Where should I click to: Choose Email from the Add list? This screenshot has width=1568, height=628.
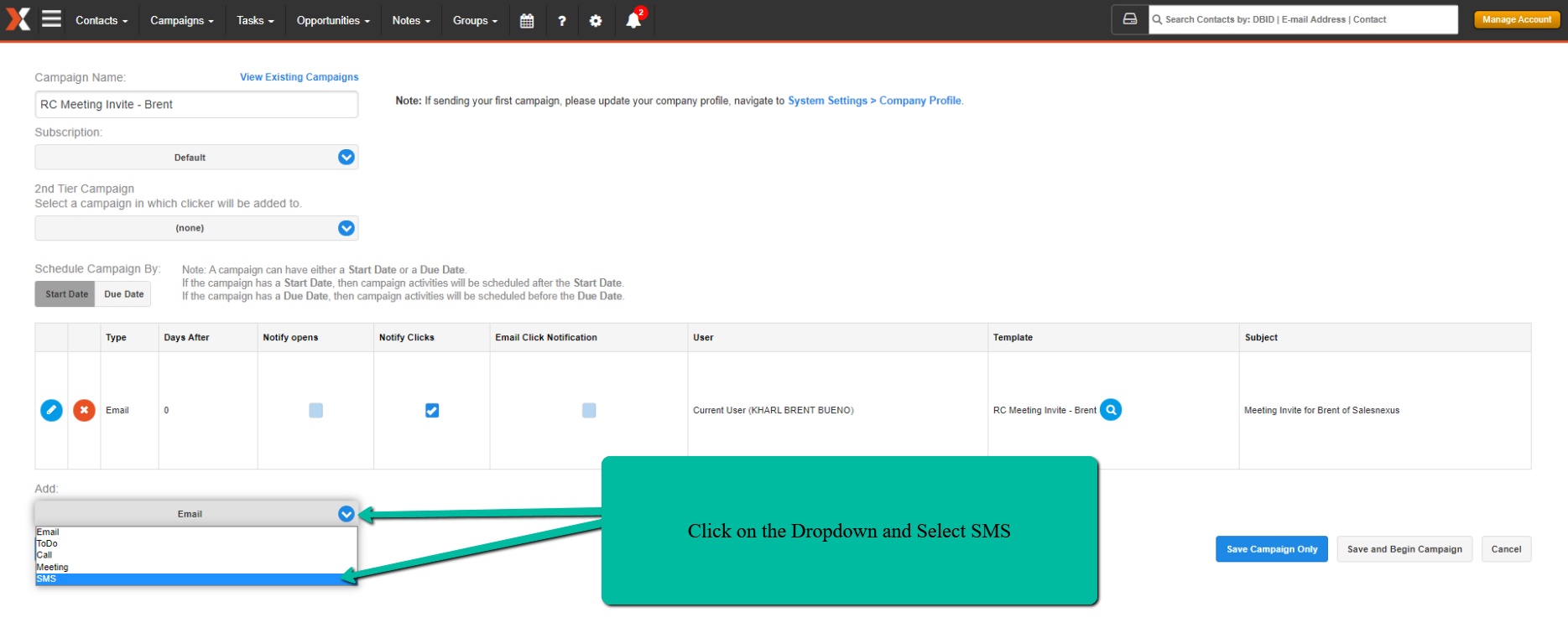tap(196, 532)
